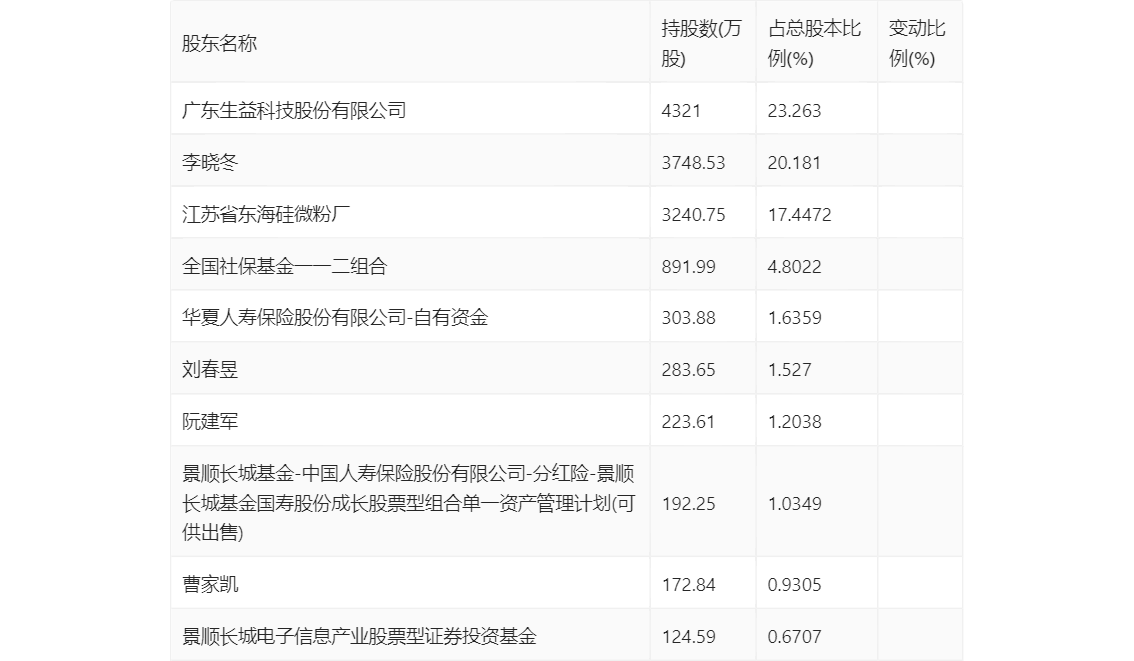1134x661 pixels.
Task: Click the 持股数(万股) column header
Action: [702, 43]
